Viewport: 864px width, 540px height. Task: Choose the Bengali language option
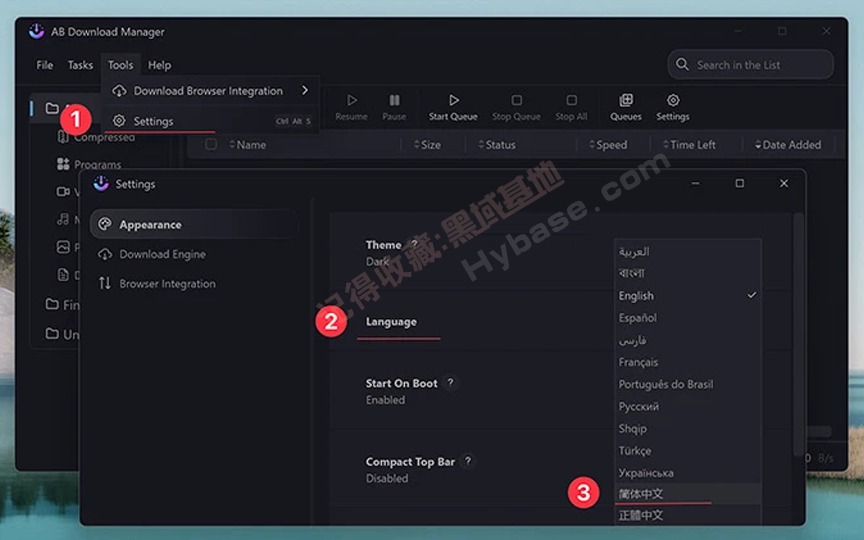(x=688, y=274)
